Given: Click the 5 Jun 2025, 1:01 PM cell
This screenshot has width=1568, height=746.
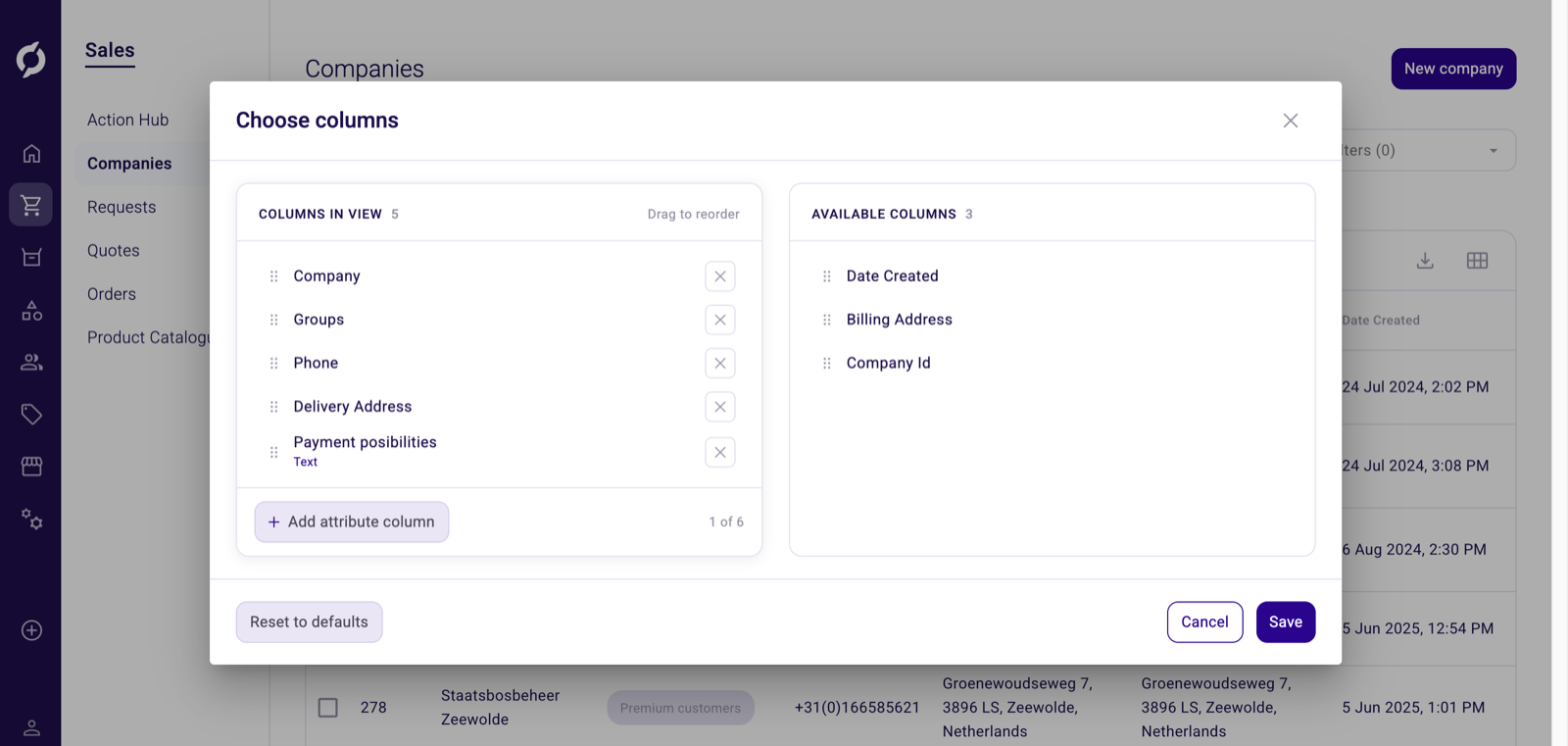Looking at the screenshot, I should 1413,708.
